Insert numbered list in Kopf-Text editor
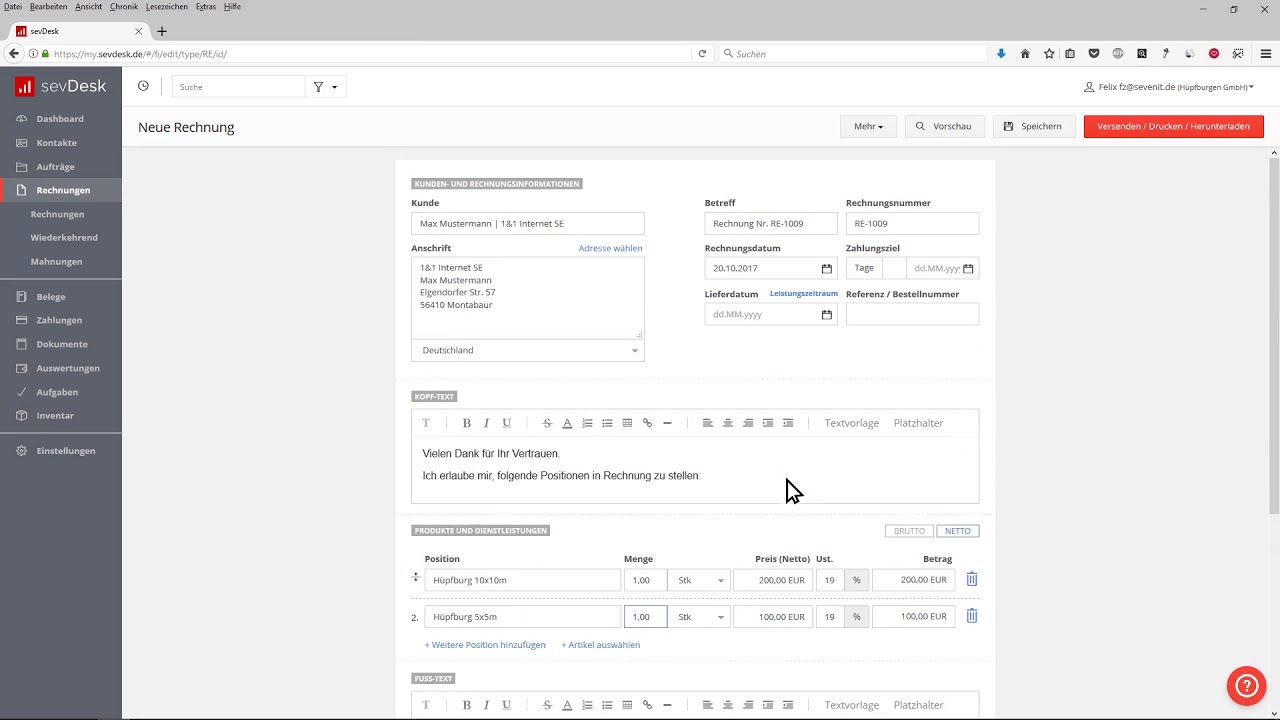The height and width of the screenshot is (720, 1280). [587, 423]
